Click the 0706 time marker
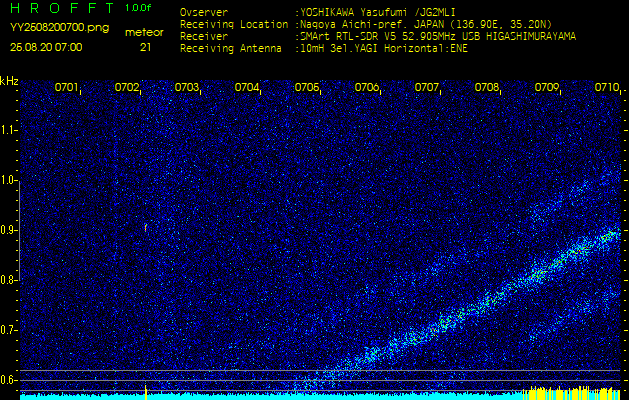Image resolution: width=629 pixels, height=400 pixels. (367, 87)
